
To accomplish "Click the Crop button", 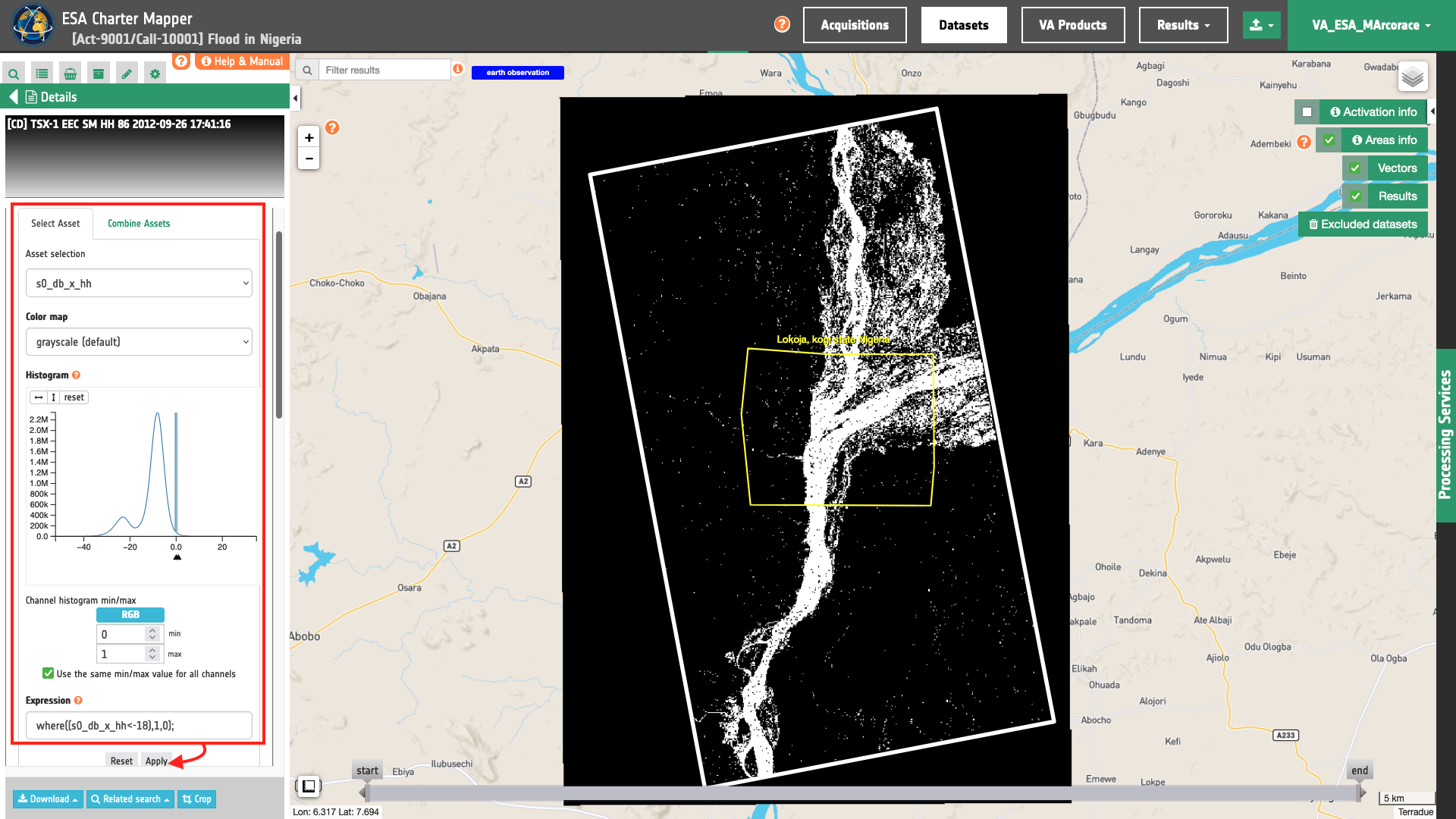I will coord(197,799).
